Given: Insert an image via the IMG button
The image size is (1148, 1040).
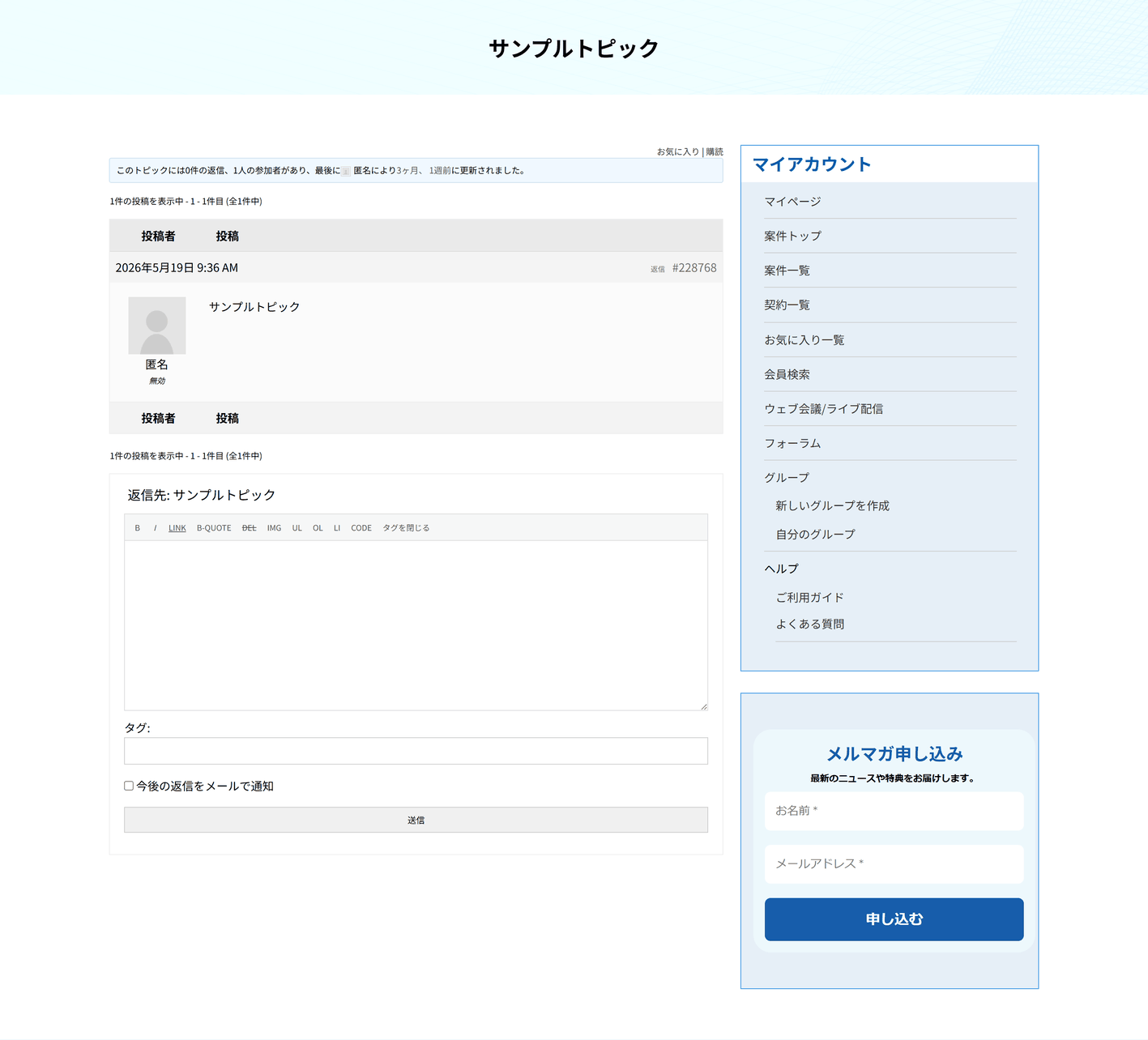Looking at the screenshot, I should click(275, 528).
